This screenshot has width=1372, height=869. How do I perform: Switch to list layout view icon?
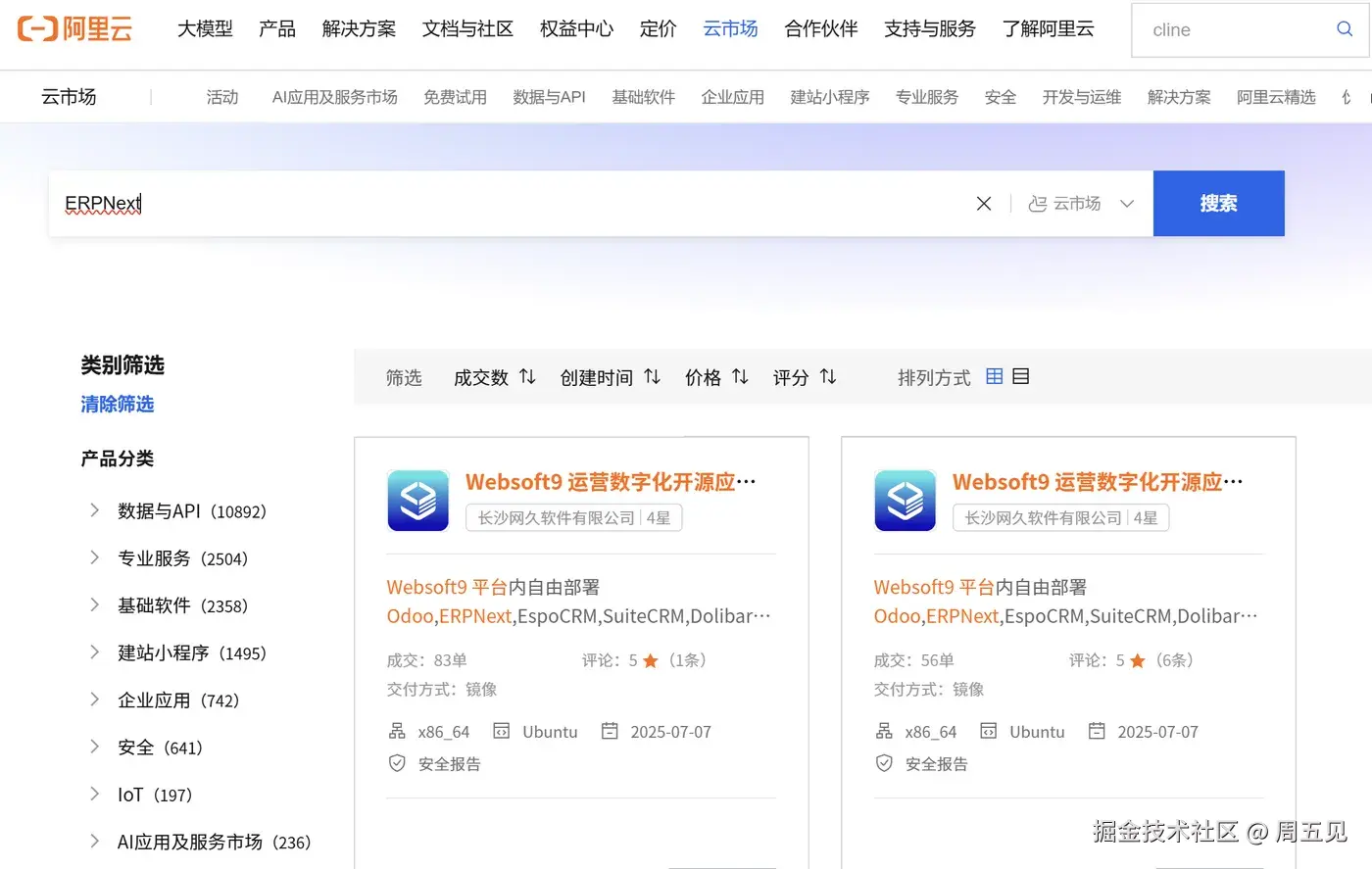click(1020, 376)
